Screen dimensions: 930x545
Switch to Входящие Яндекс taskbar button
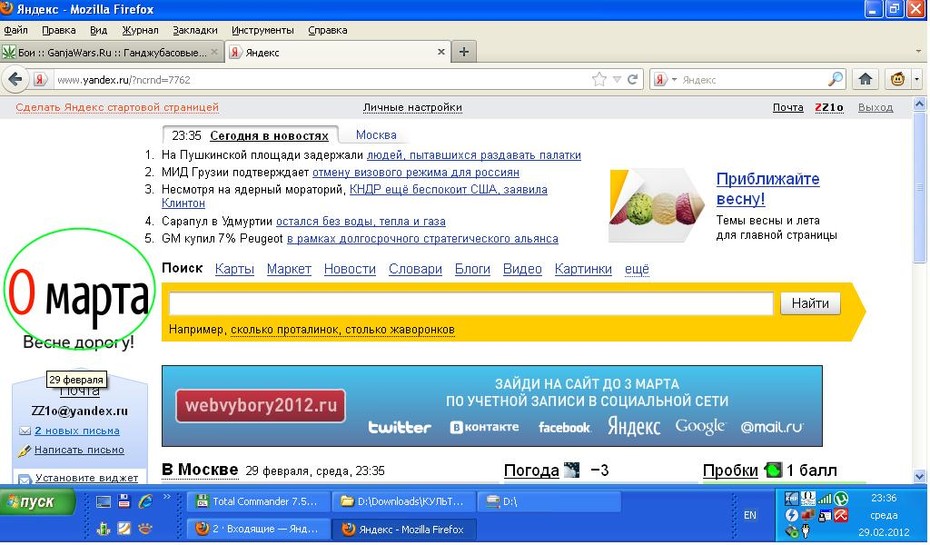[x=257, y=529]
